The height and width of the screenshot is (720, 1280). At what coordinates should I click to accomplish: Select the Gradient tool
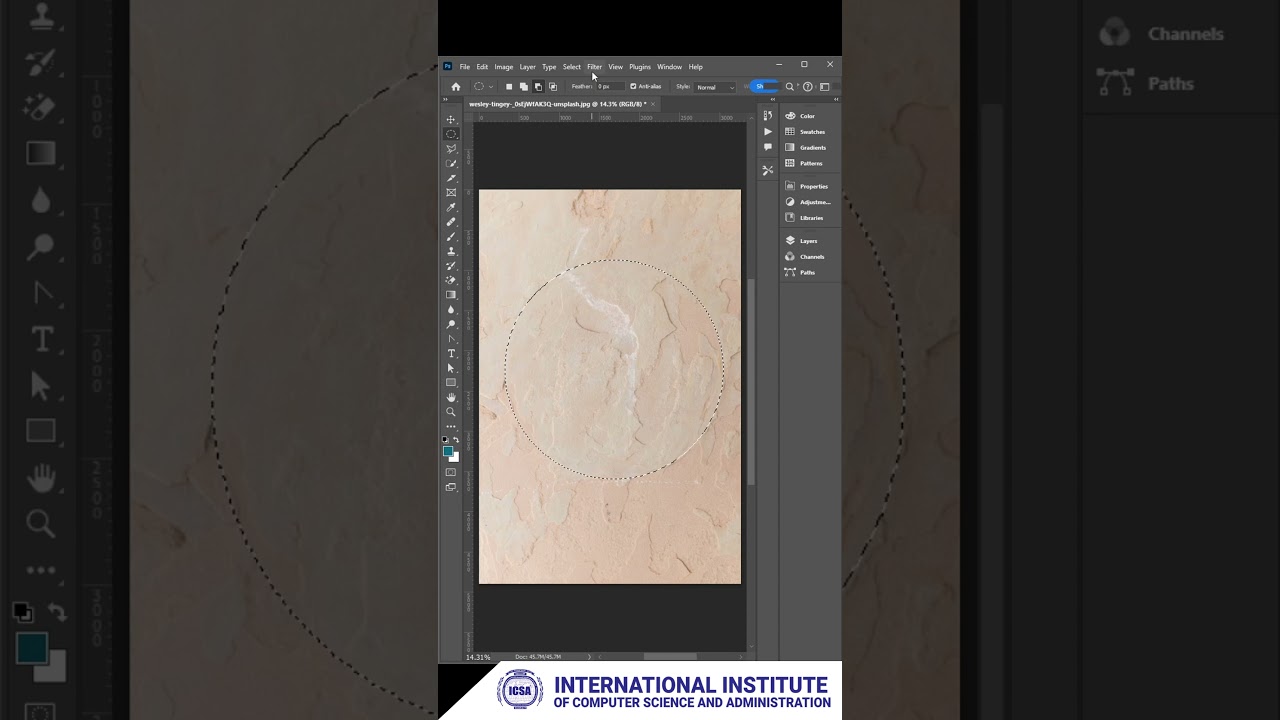(x=451, y=295)
